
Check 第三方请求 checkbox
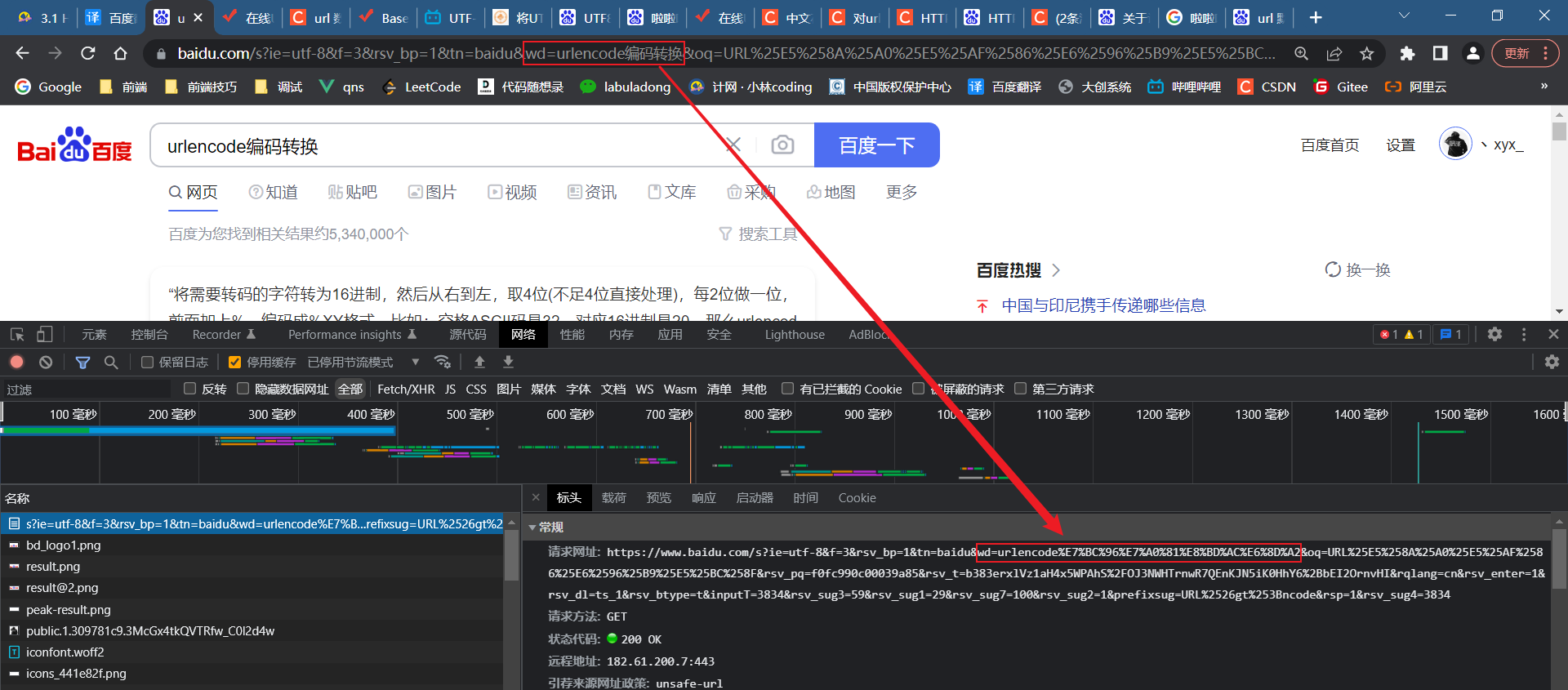point(1020,389)
